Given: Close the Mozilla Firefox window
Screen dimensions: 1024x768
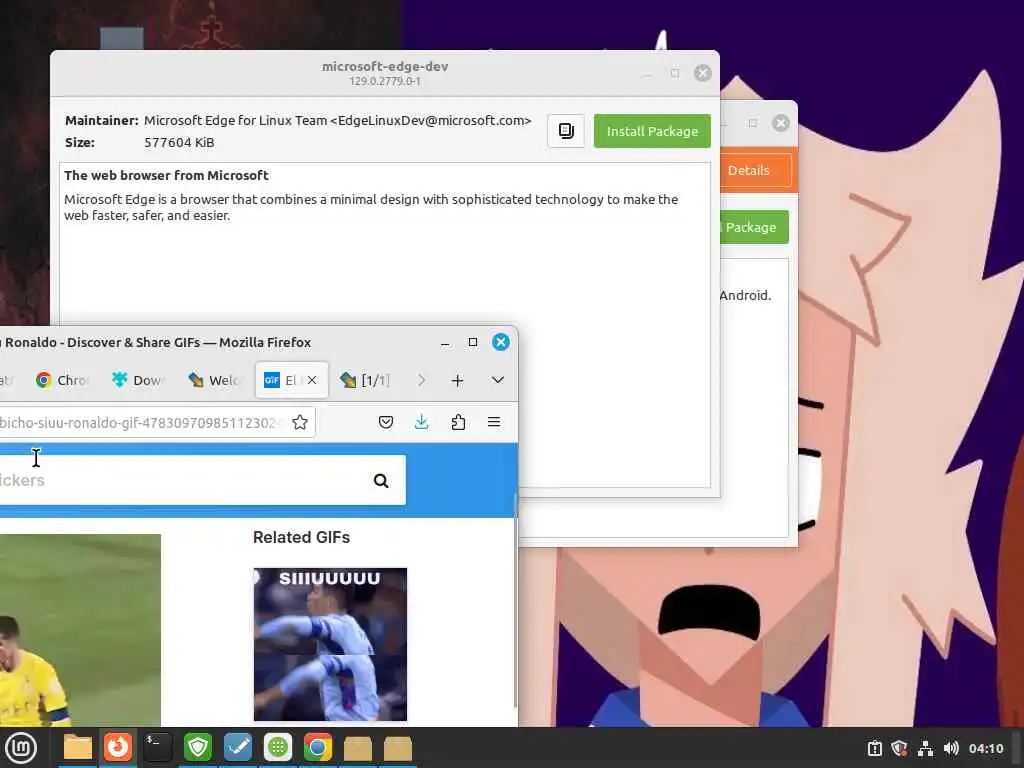Looking at the screenshot, I should tap(501, 342).
